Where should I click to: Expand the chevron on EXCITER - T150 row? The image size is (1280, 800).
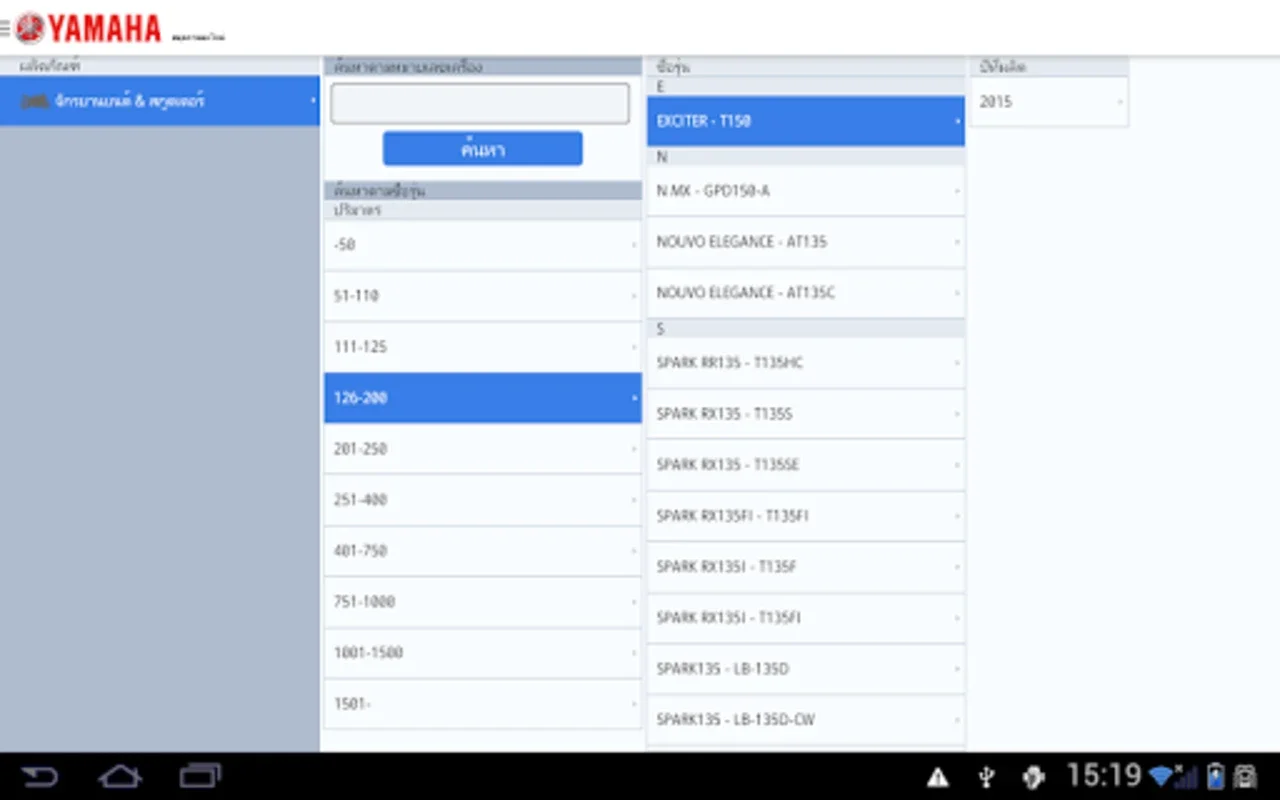click(x=957, y=121)
